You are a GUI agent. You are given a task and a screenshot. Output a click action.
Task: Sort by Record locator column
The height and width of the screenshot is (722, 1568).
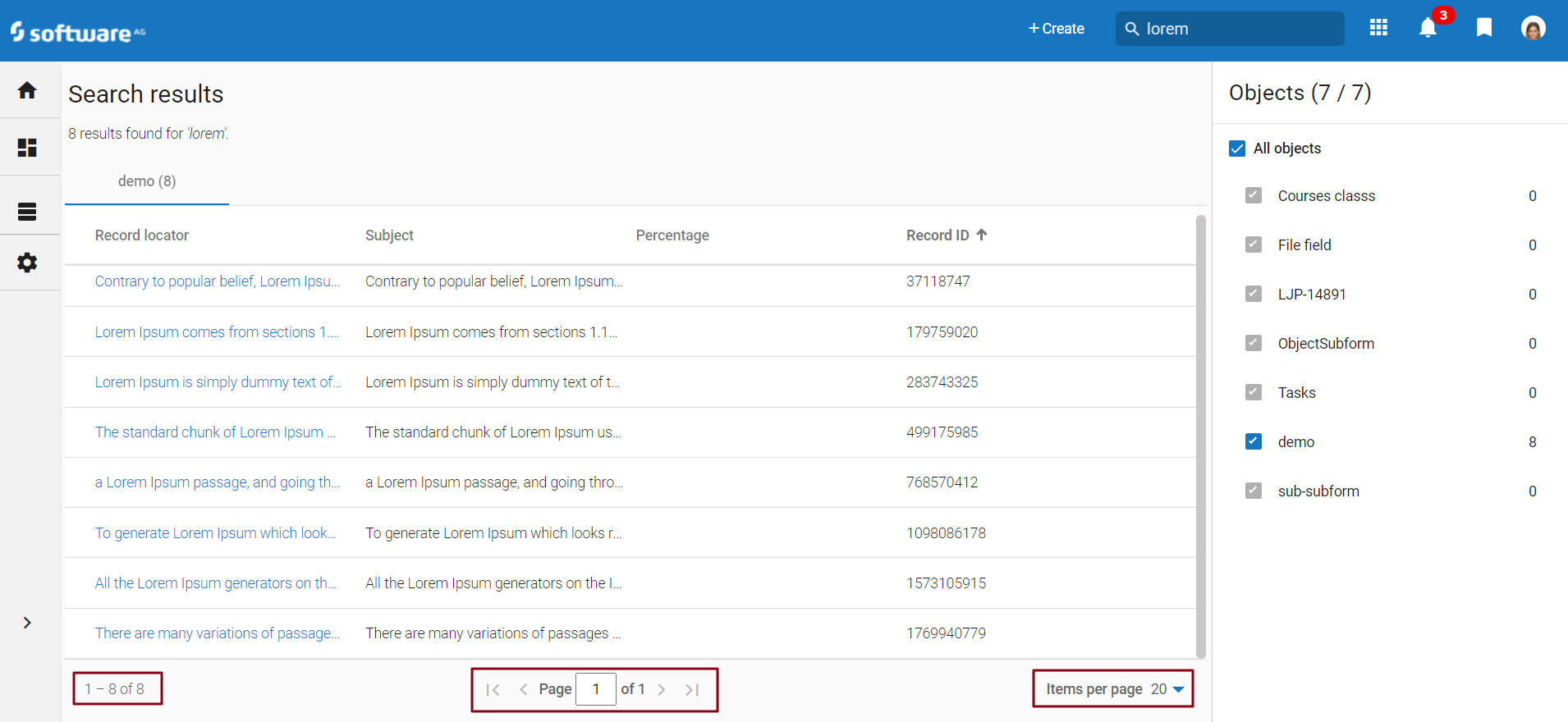[142, 235]
